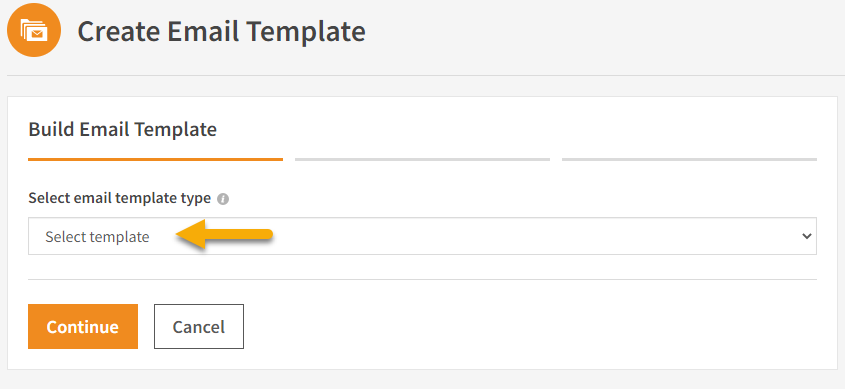This screenshot has width=845, height=389.
Task: Click the gray background below the form panel
Action: tap(422, 379)
